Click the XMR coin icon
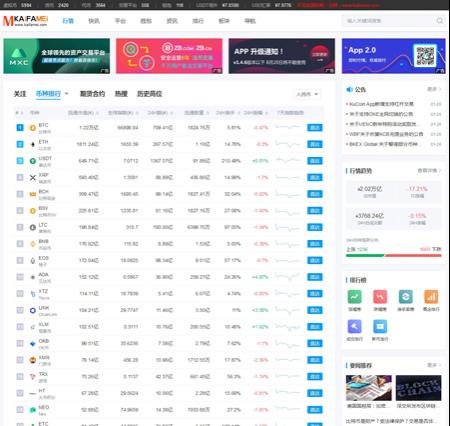450x426 pixels. click(33, 360)
